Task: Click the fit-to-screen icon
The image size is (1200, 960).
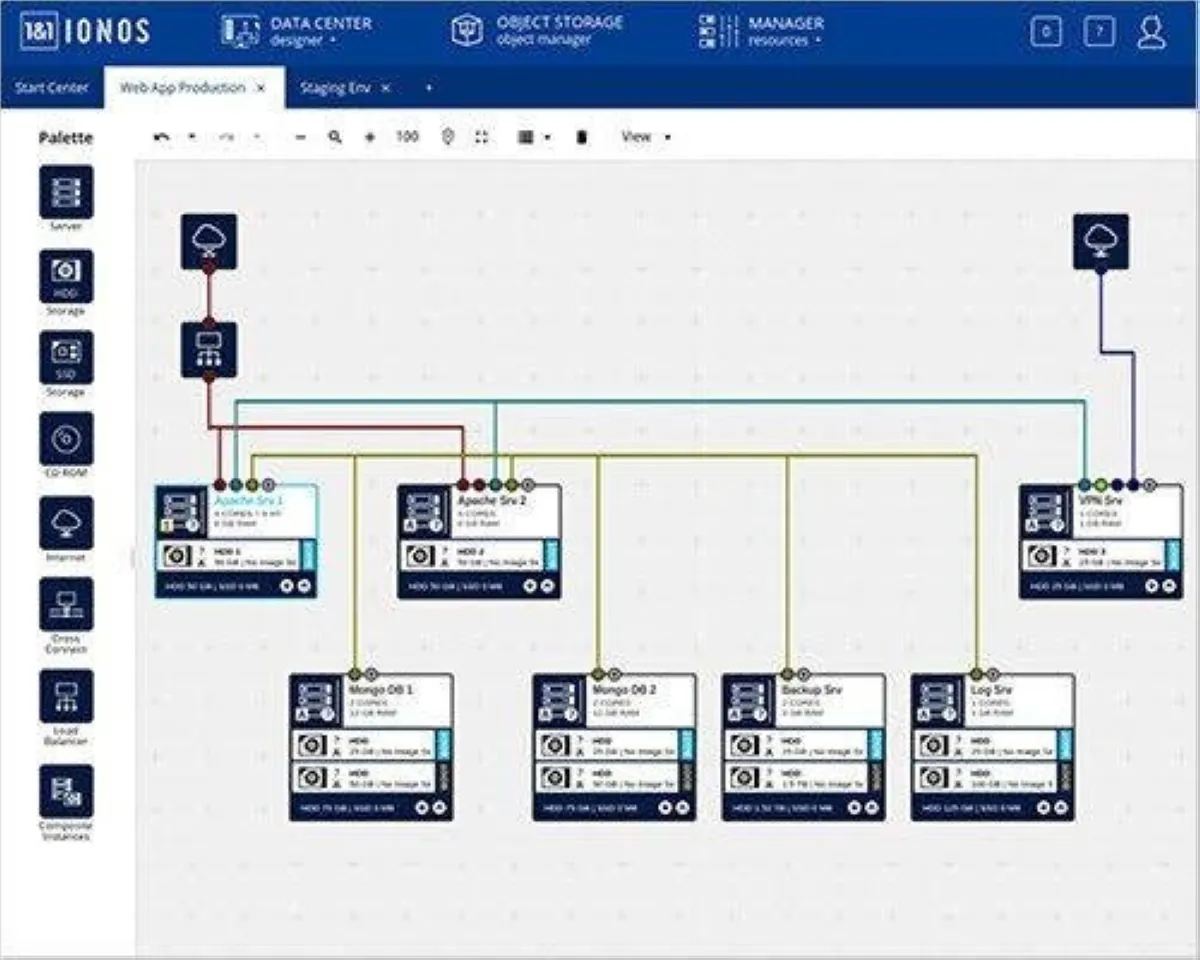Action: click(x=481, y=137)
